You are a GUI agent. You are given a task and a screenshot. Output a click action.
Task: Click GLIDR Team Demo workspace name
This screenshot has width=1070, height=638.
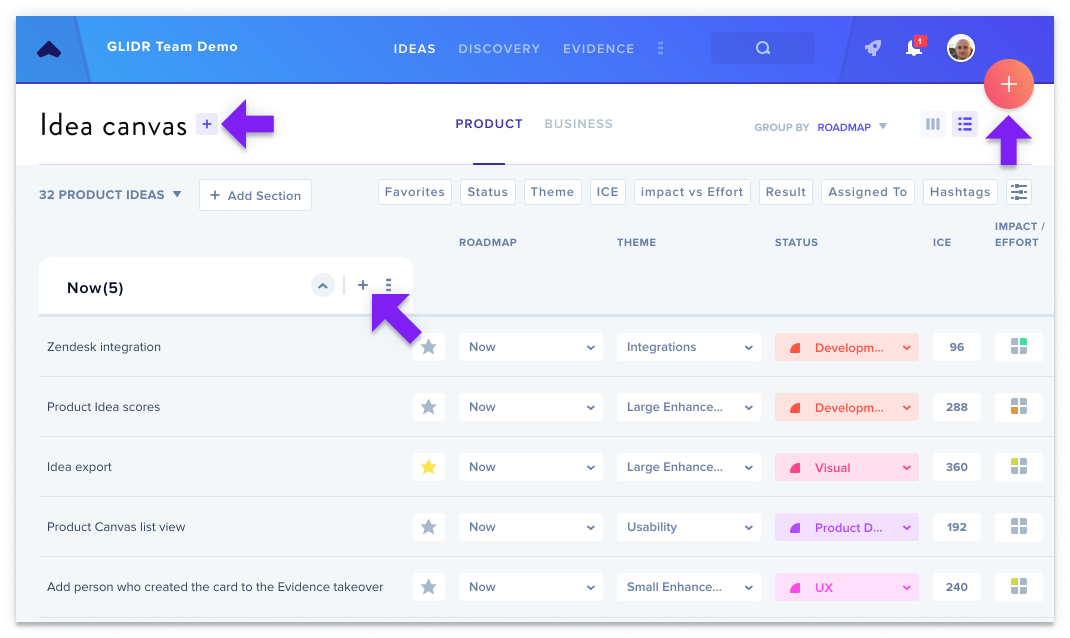172,47
